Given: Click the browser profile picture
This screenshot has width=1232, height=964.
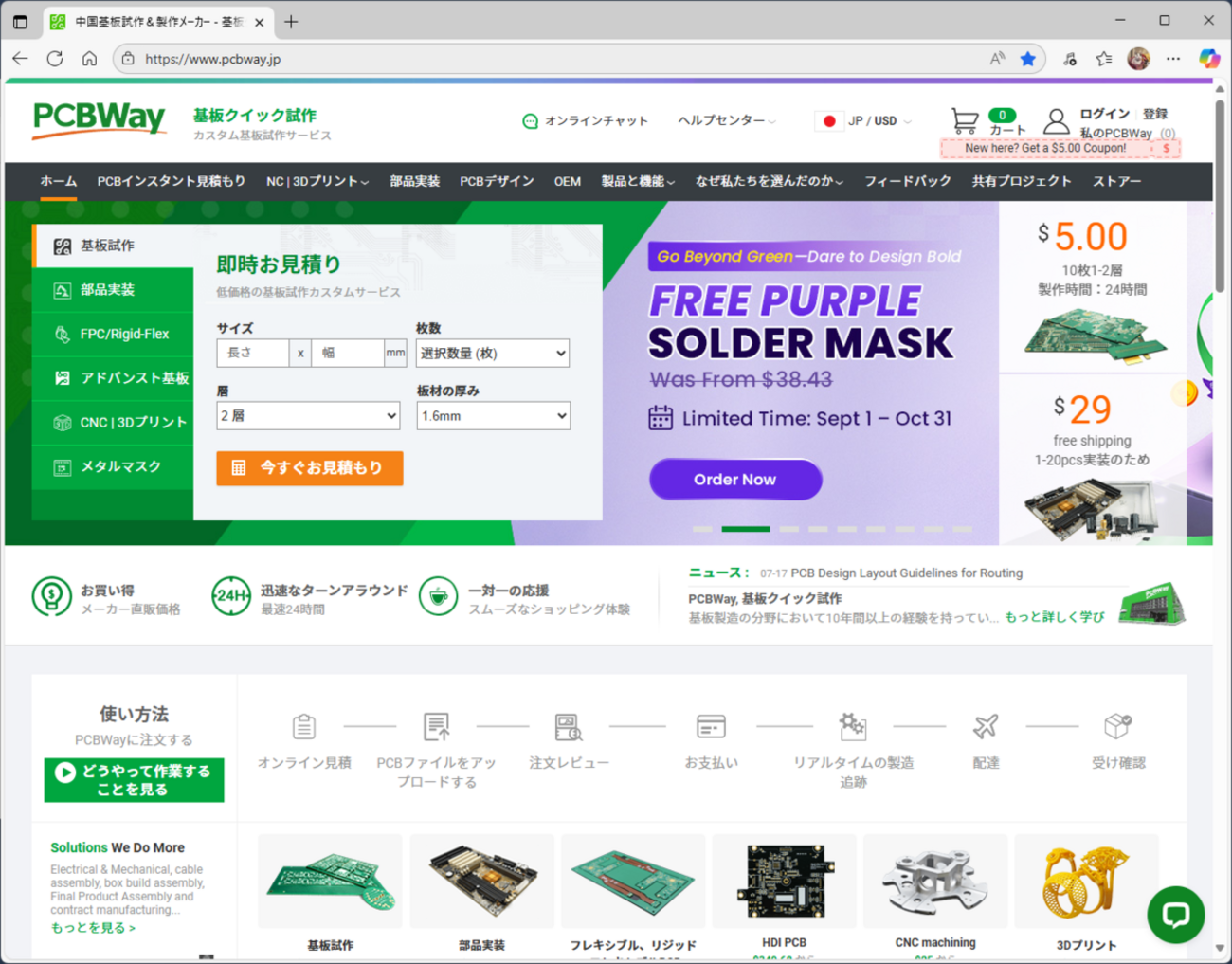Looking at the screenshot, I should [1138, 59].
